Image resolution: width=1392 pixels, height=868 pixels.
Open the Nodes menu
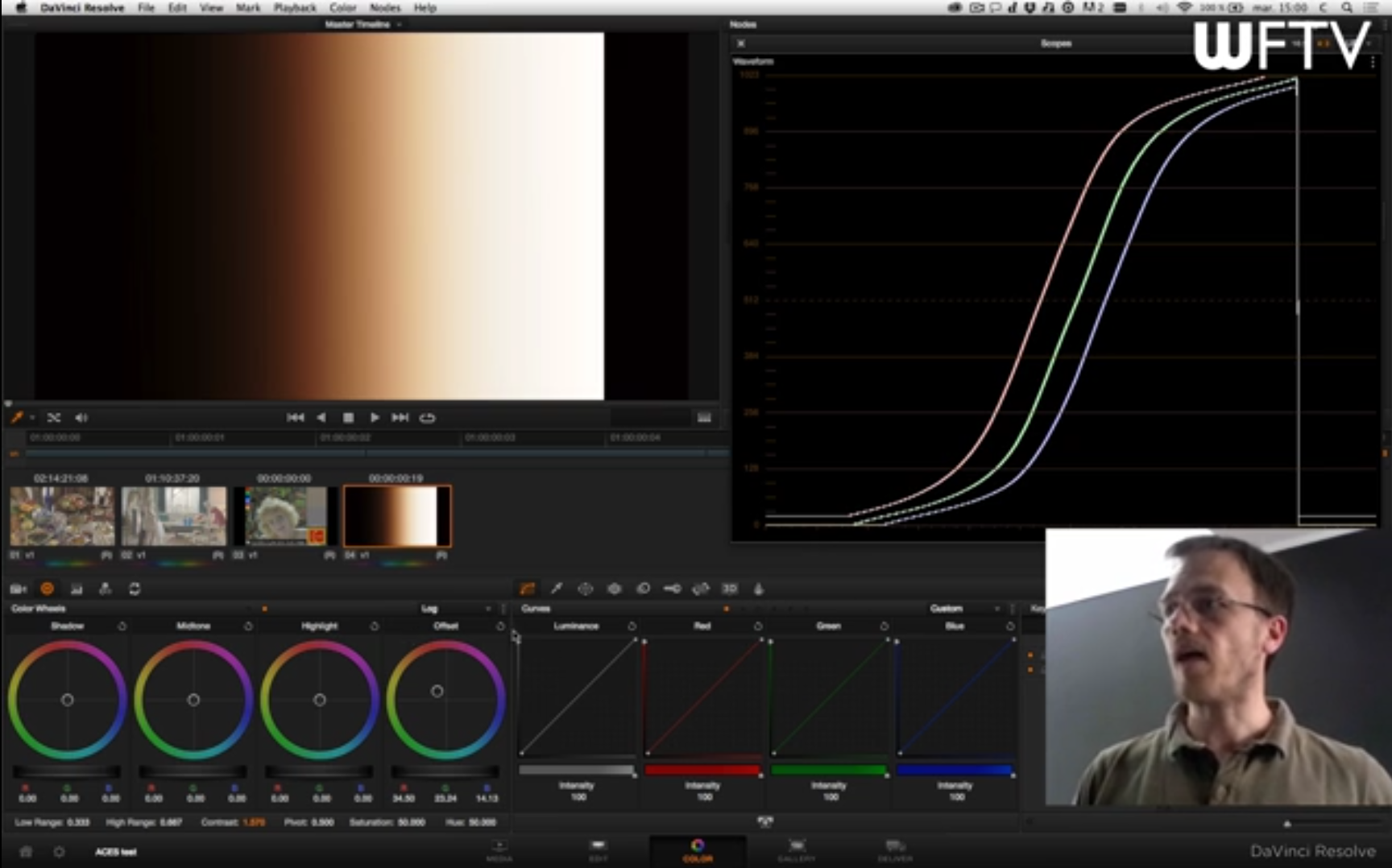385,7
